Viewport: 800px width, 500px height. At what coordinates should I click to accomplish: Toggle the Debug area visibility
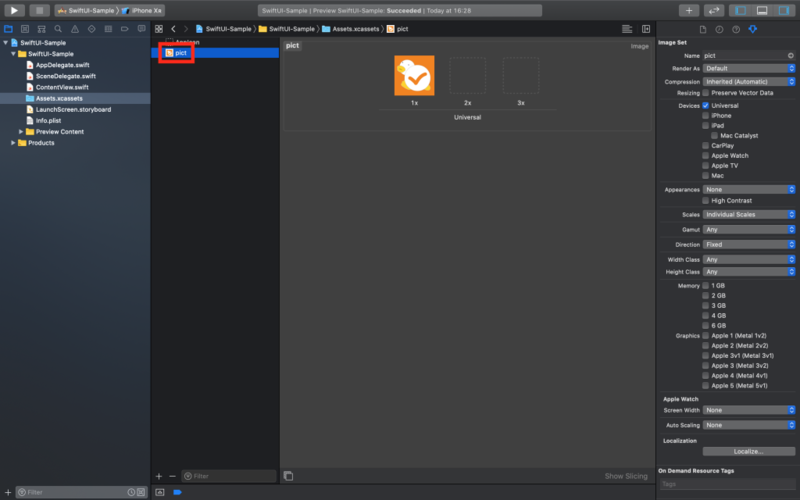click(x=762, y=10)
